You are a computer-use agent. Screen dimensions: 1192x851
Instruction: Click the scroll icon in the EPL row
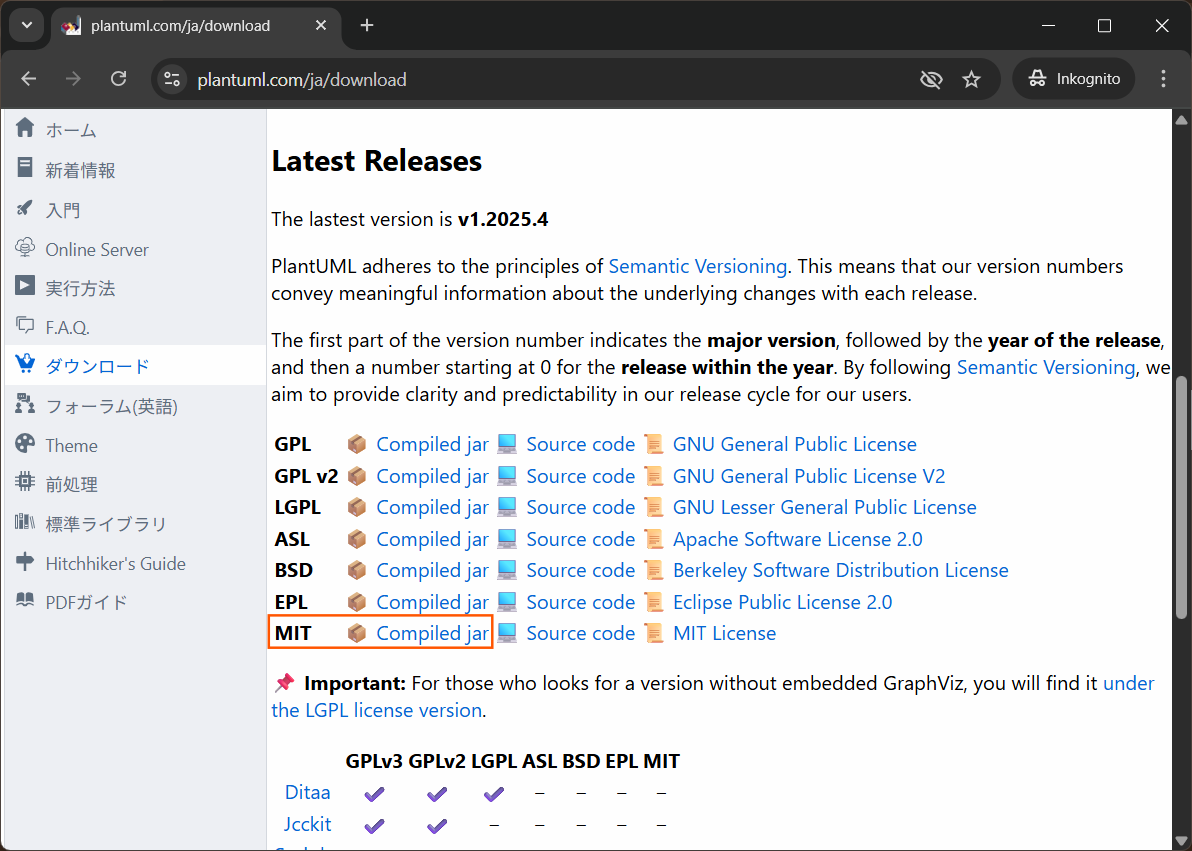coord(653,602)
